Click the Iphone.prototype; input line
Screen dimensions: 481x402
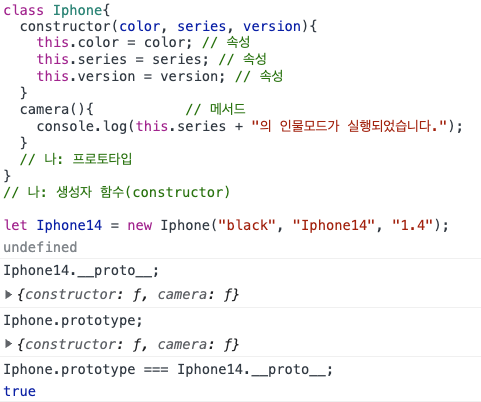click(x=73, y=321)
